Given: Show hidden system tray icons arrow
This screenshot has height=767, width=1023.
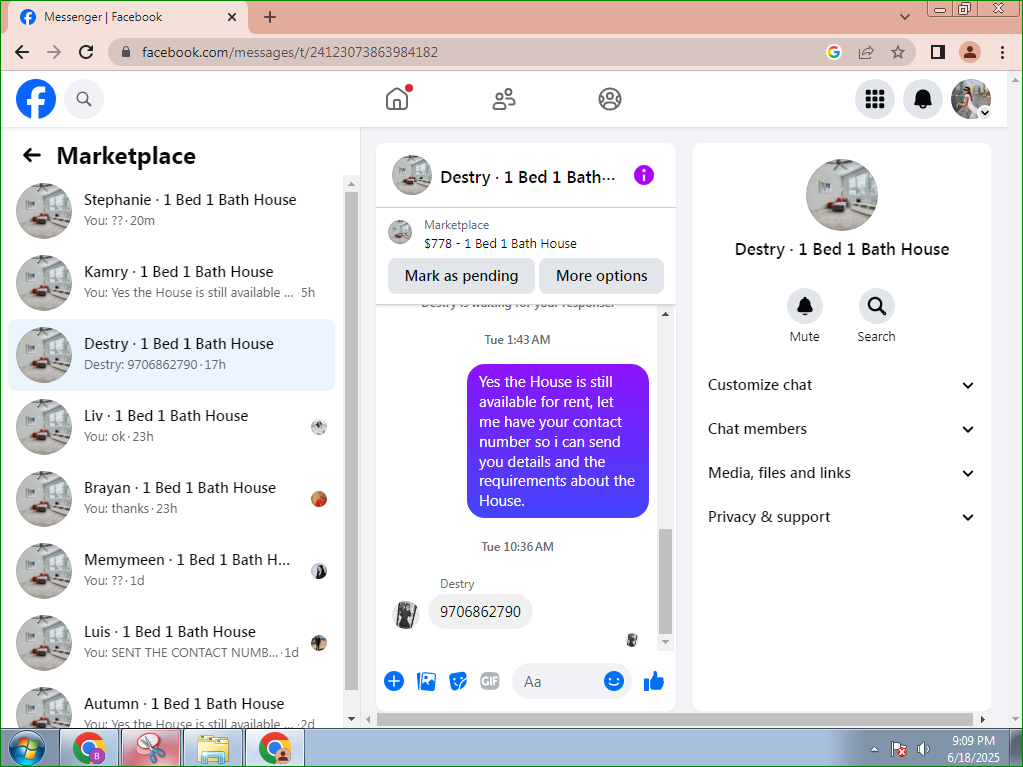Looking at the screenshot, I should 874,749.
